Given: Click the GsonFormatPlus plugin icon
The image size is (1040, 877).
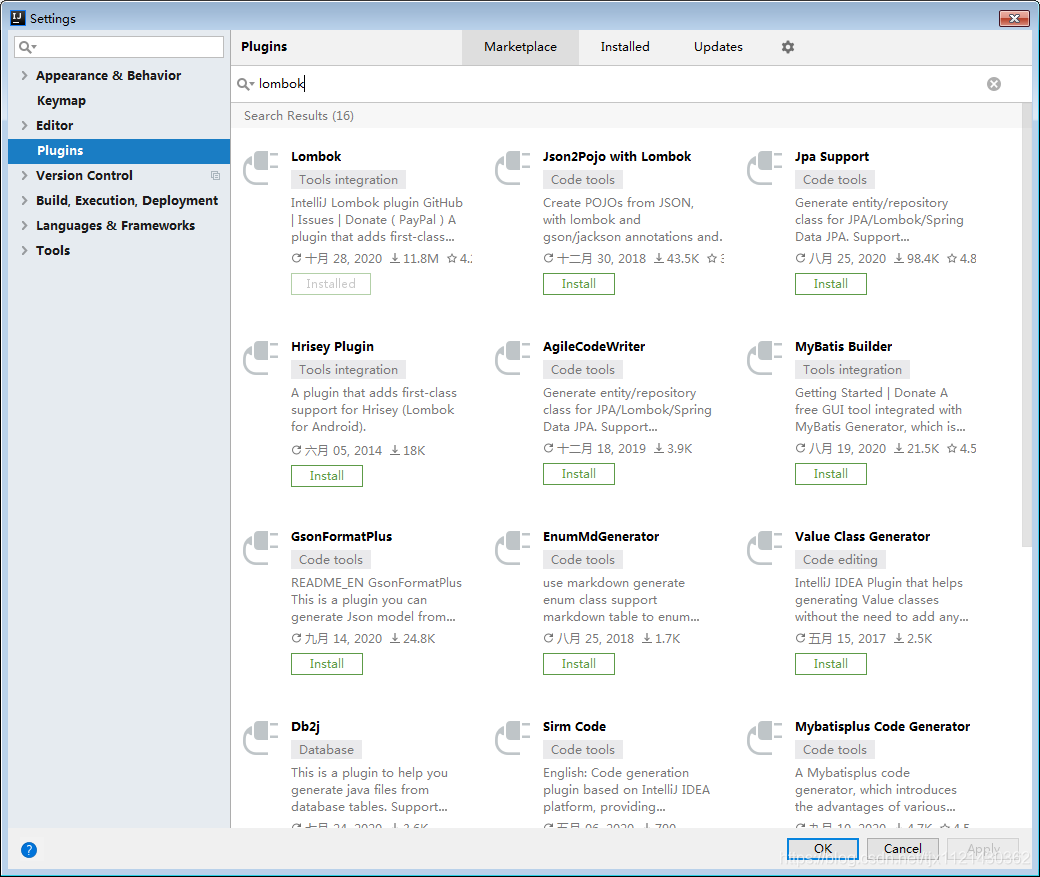Looking at the screenshot, I should (261, 548).
